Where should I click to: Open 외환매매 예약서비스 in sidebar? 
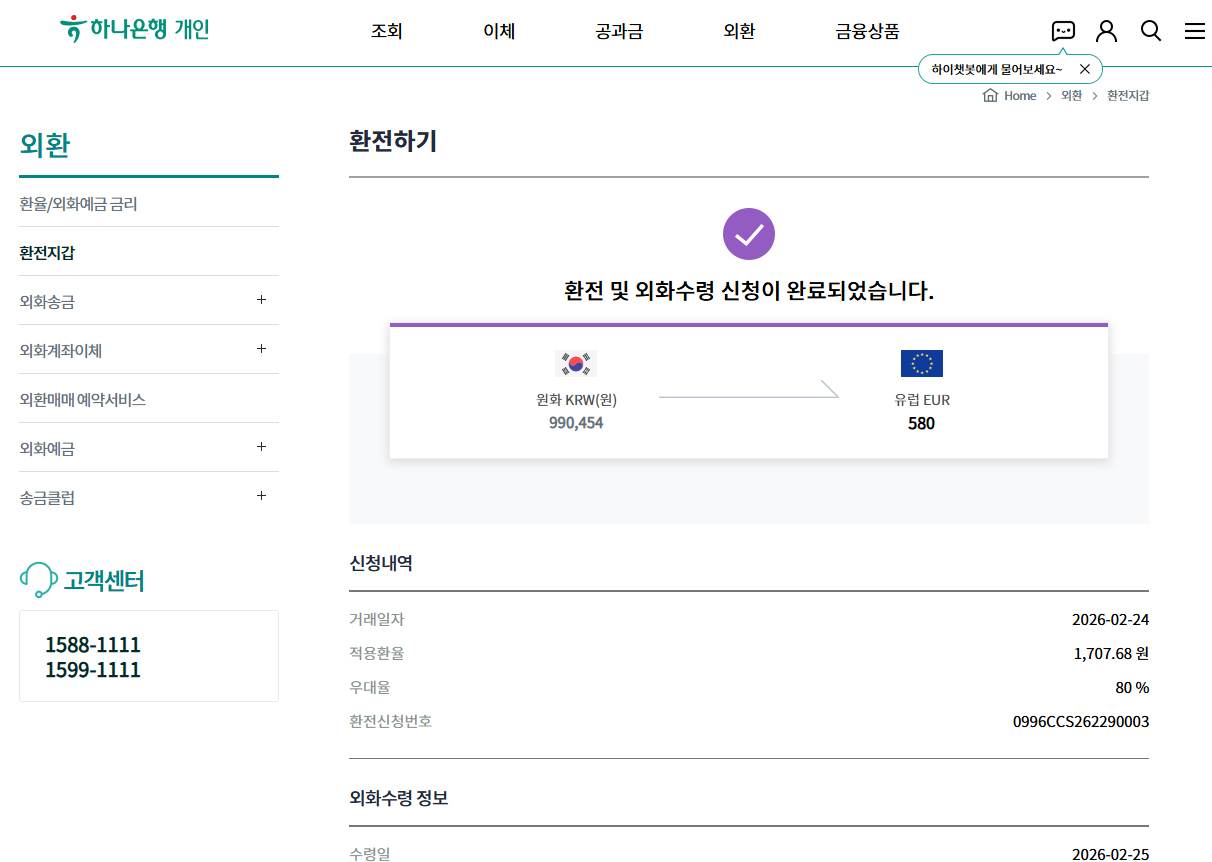point(82,399)
